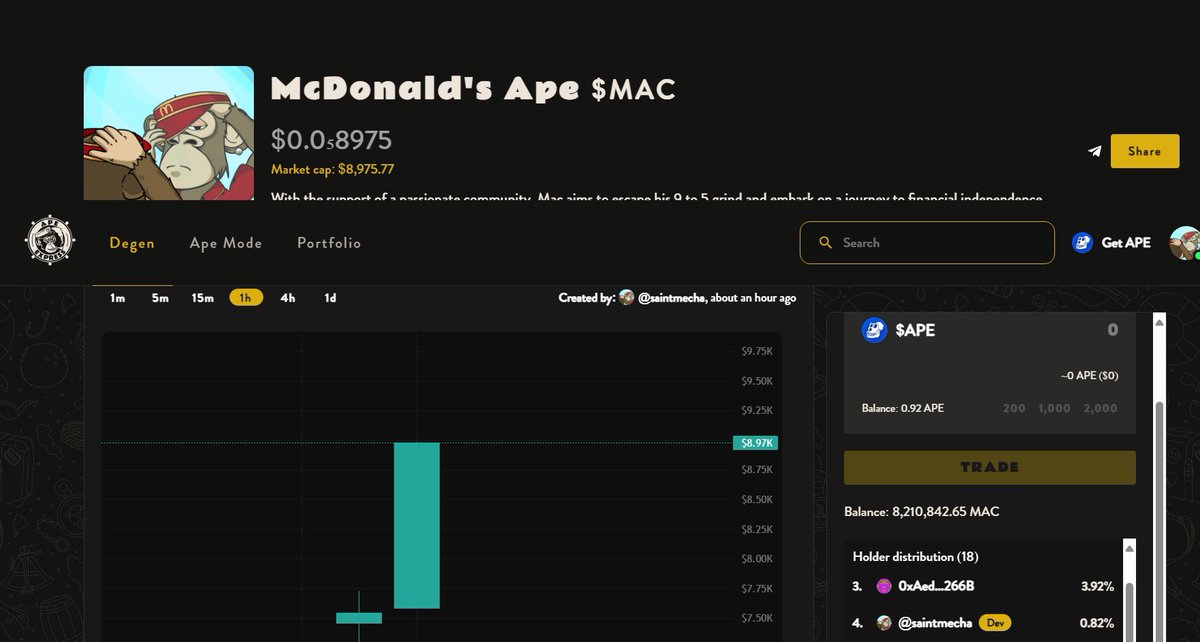Click the ApeCoin icon beside Get APE

(x=1082, y=242)
